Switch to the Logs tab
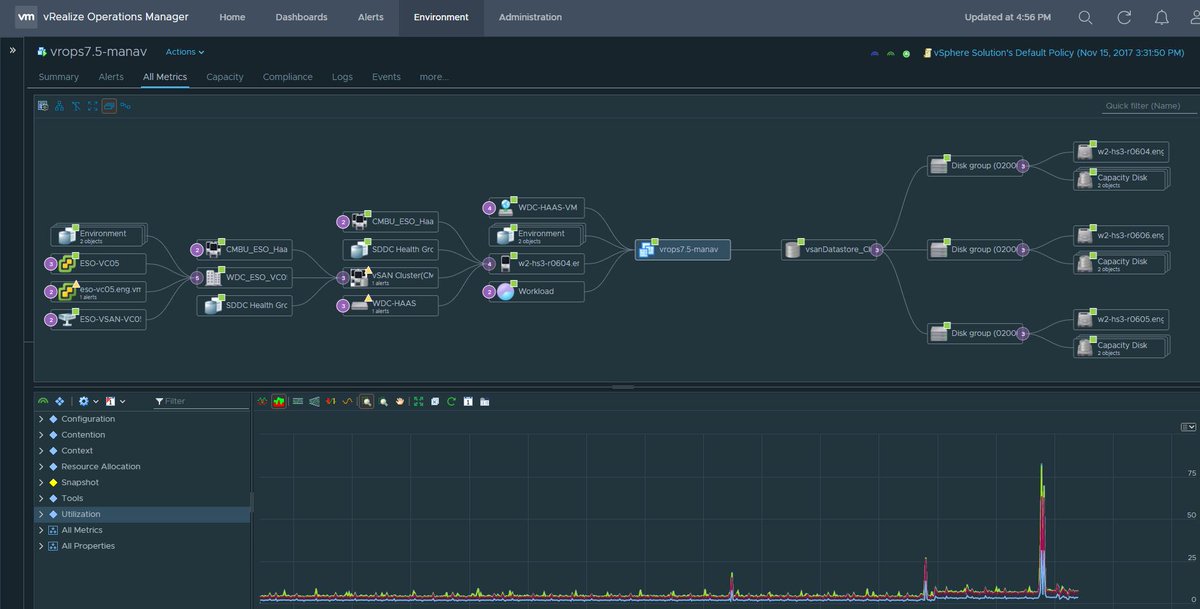The image size is (1200, 609). [342, 77]
